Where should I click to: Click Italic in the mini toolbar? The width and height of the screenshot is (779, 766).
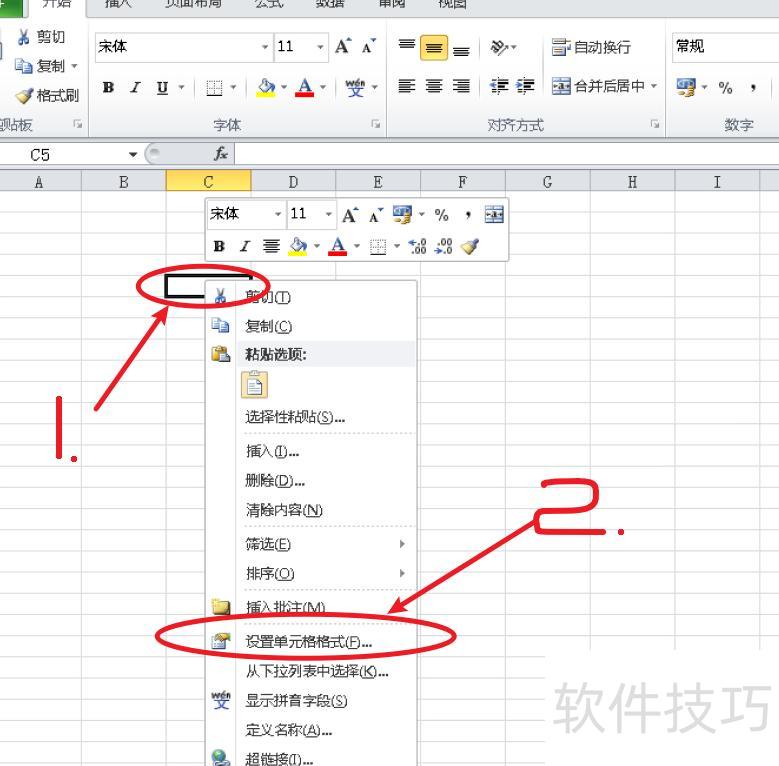coord(244,246)
